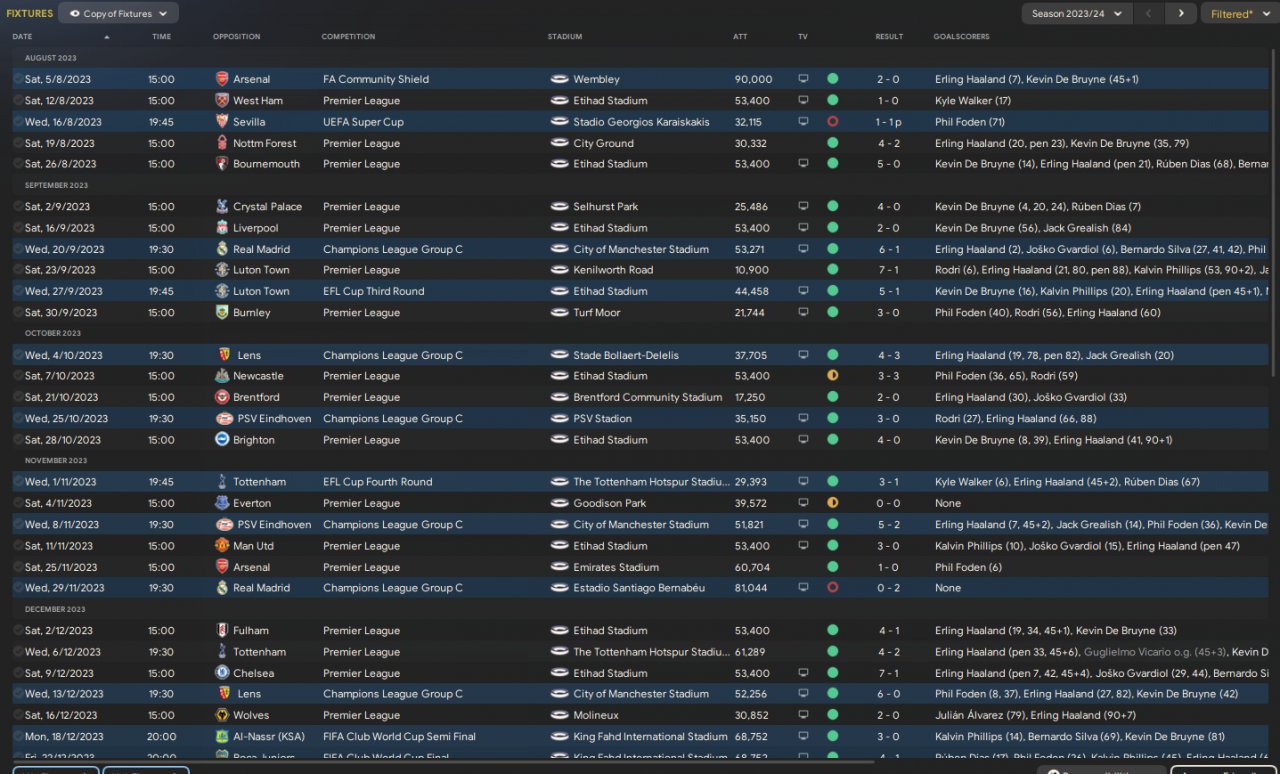Click the TV icon in the Sevilla row
Screen dimensions: 1280x774
click(x=803, y=121)
